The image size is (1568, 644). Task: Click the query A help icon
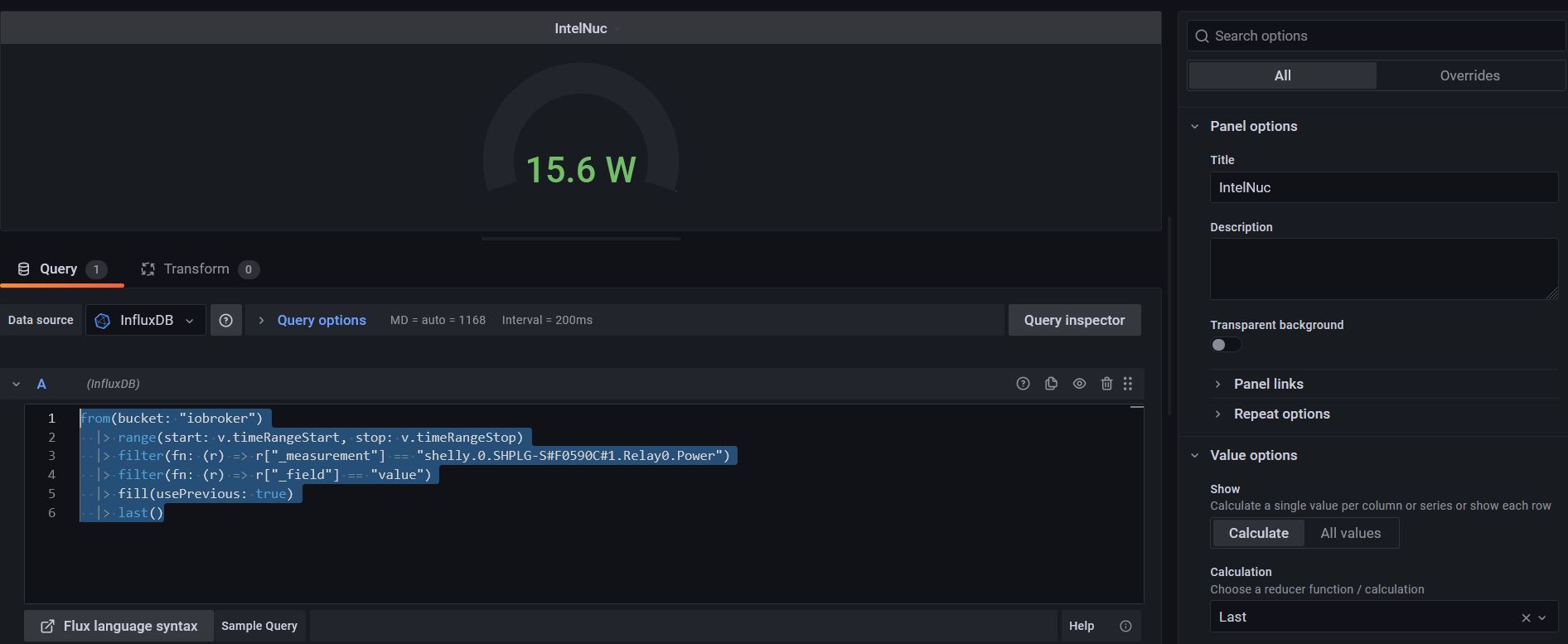point(1023,384)
